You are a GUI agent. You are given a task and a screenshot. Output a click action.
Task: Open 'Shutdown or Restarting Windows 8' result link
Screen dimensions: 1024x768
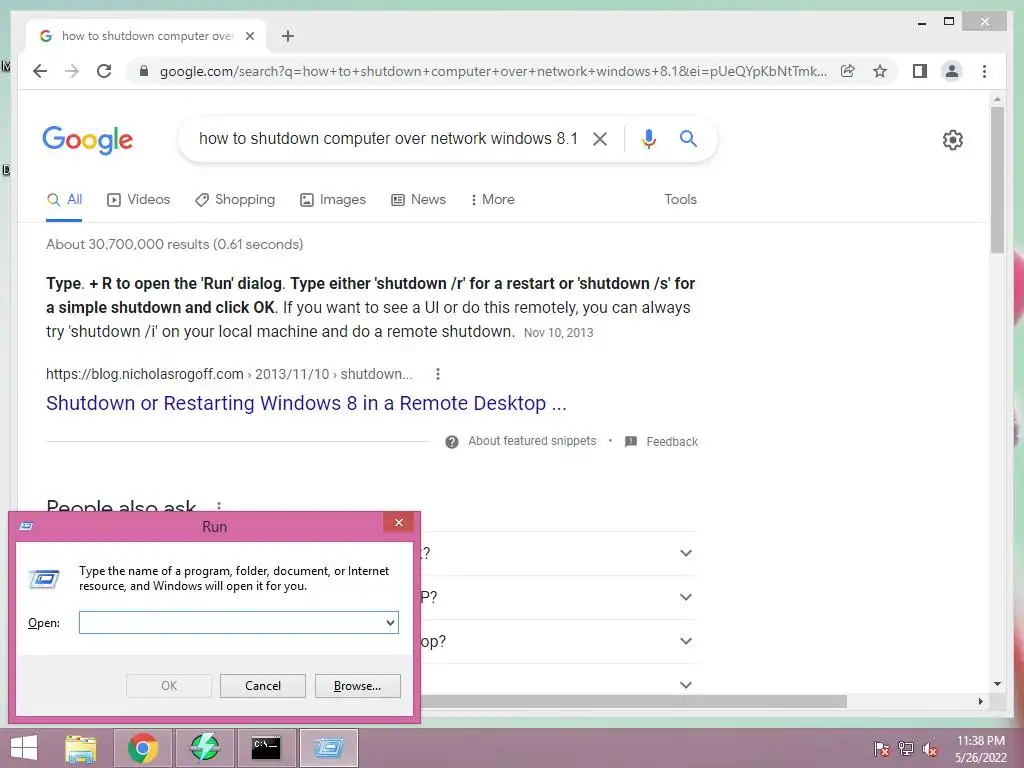(x=306, y=403)
